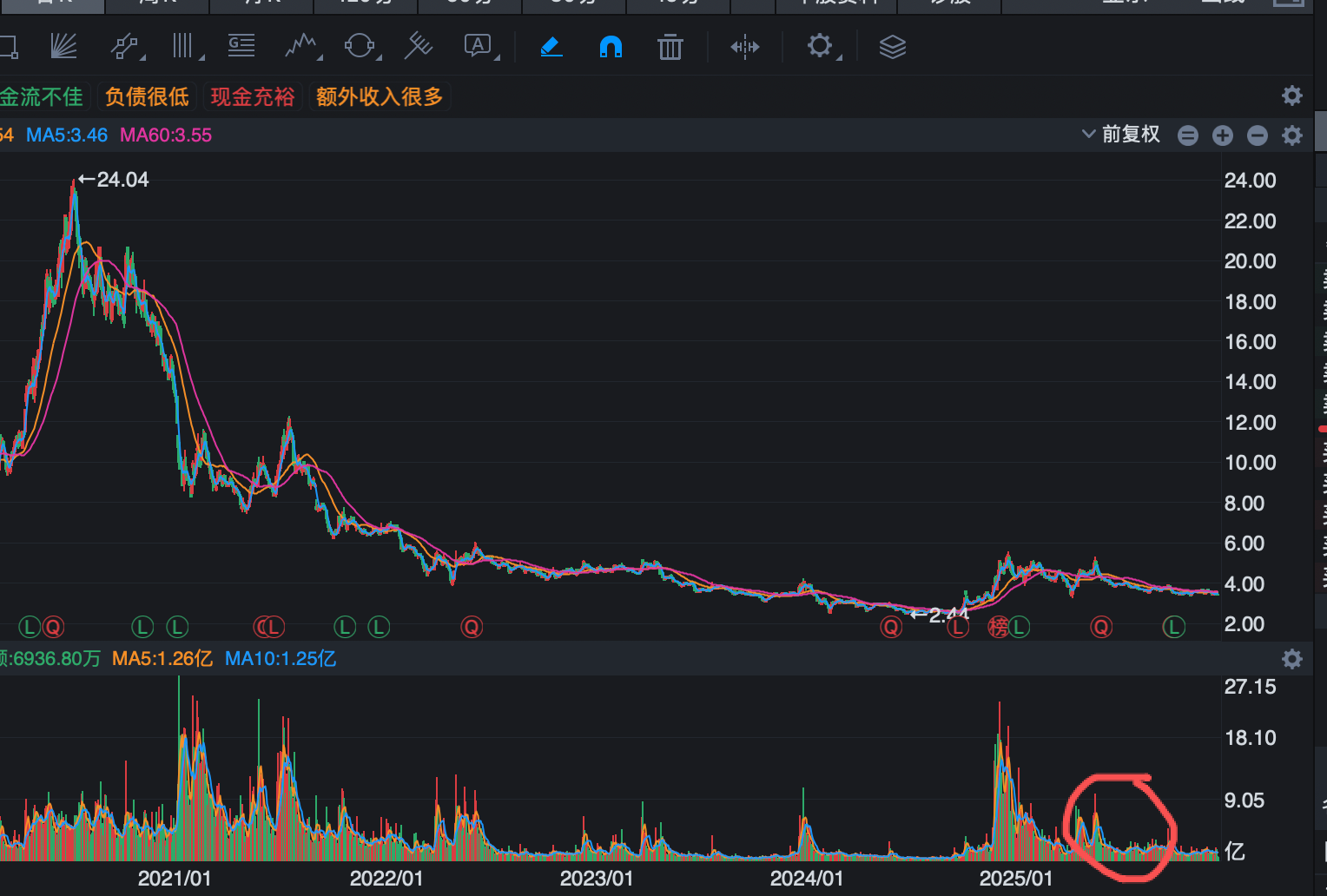Select the vertical cycle lines tool

(183, 46)
